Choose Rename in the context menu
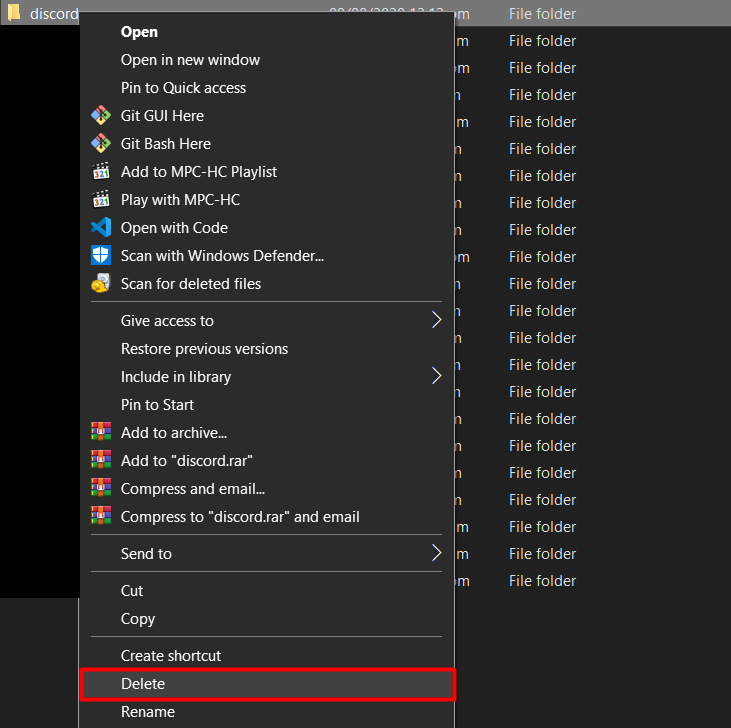The image size is (731, 728). point(148,712)
